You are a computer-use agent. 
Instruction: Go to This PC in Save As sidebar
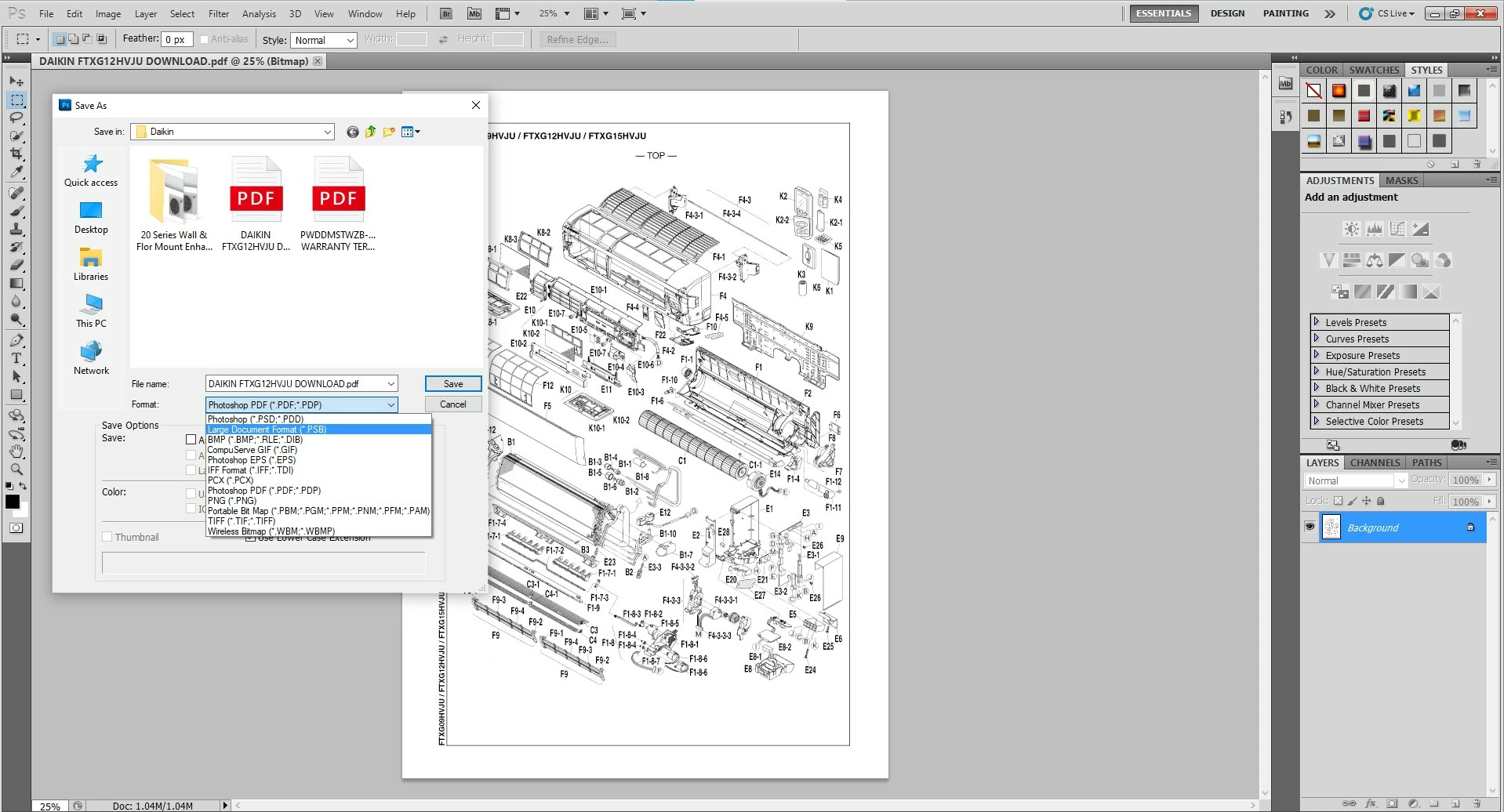click(x=91, y=312)
